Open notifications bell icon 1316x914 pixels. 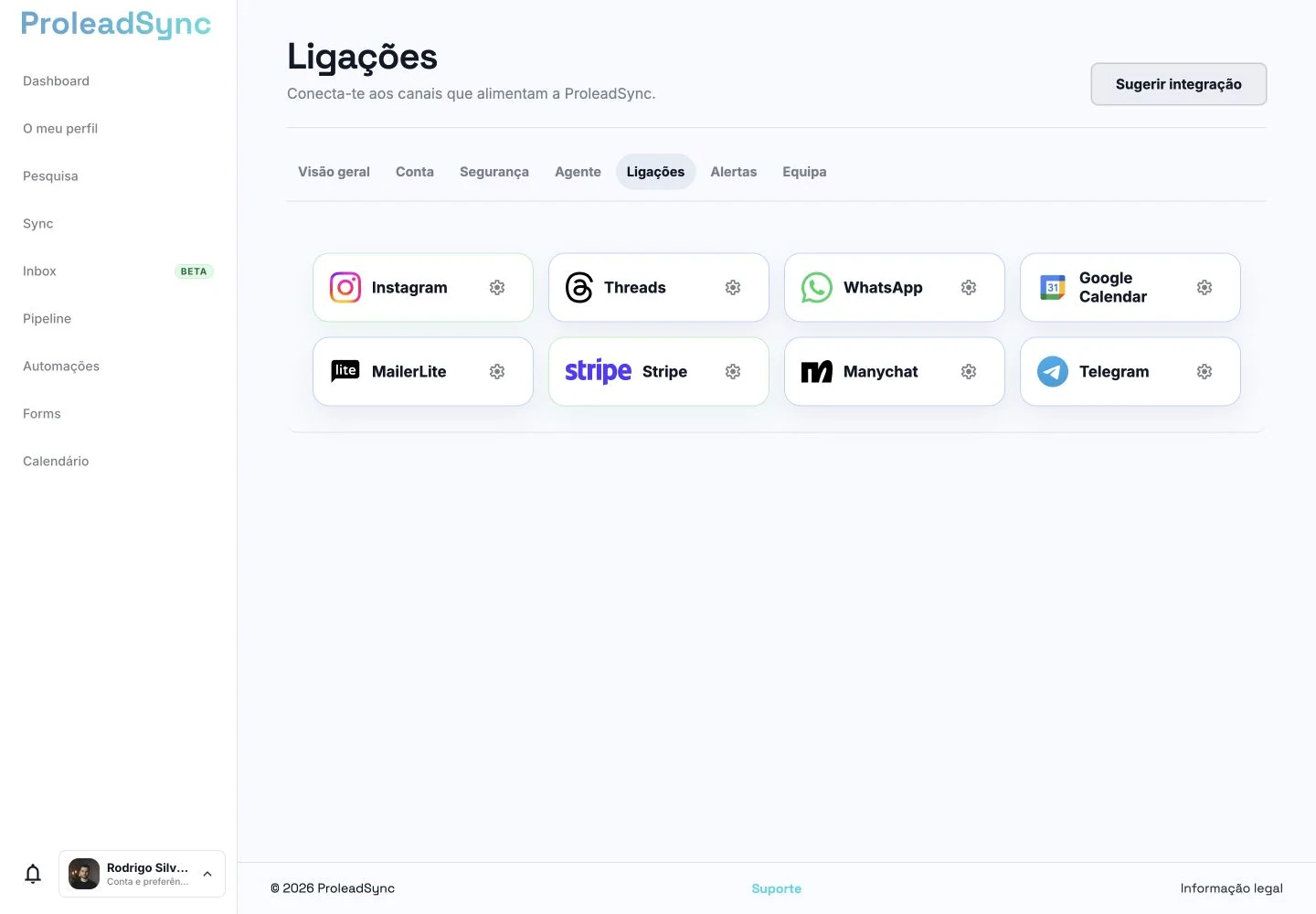[33, 874]
